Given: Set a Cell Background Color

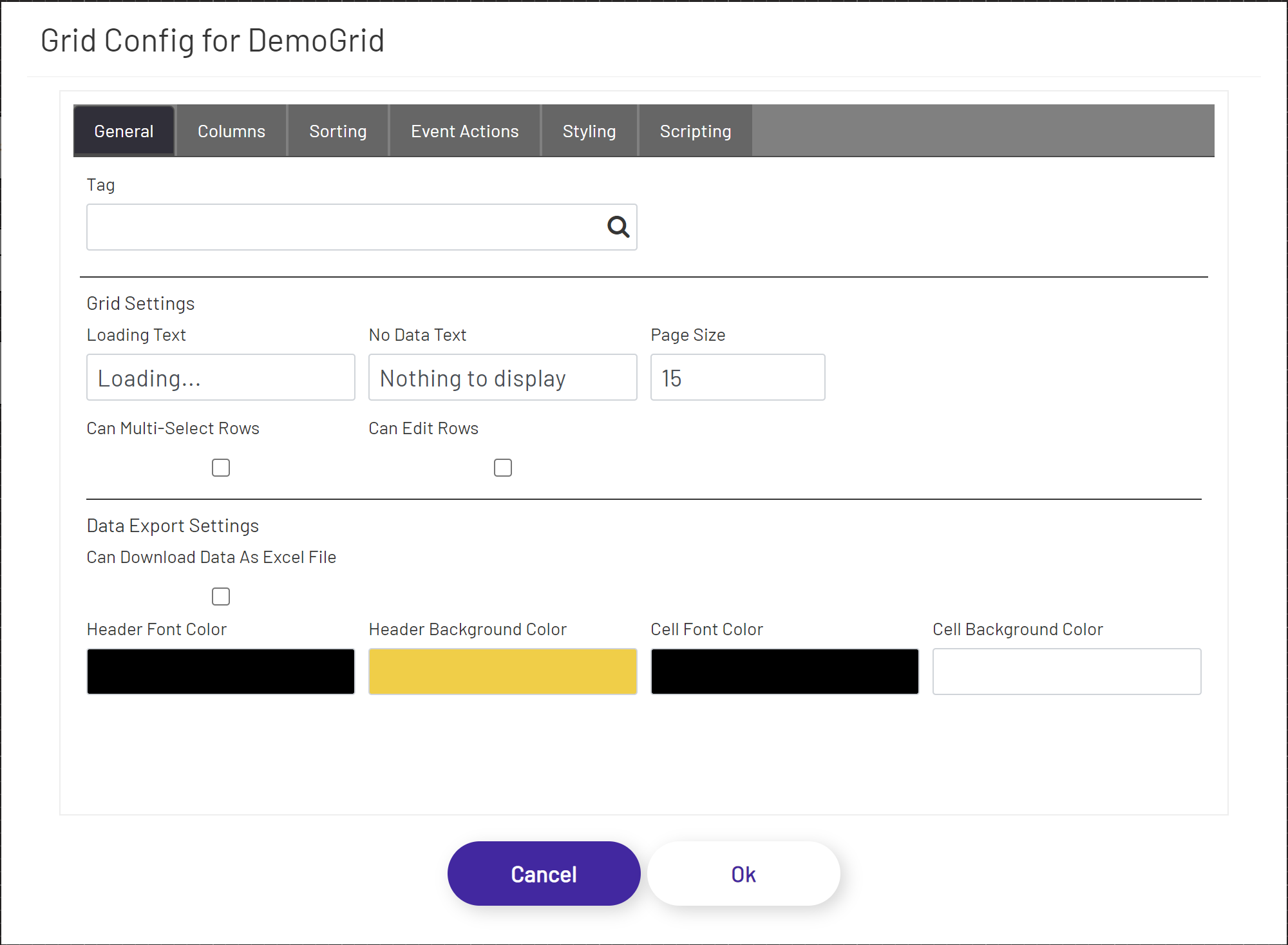Looking at the screenshot, I should coord(1066,671).
